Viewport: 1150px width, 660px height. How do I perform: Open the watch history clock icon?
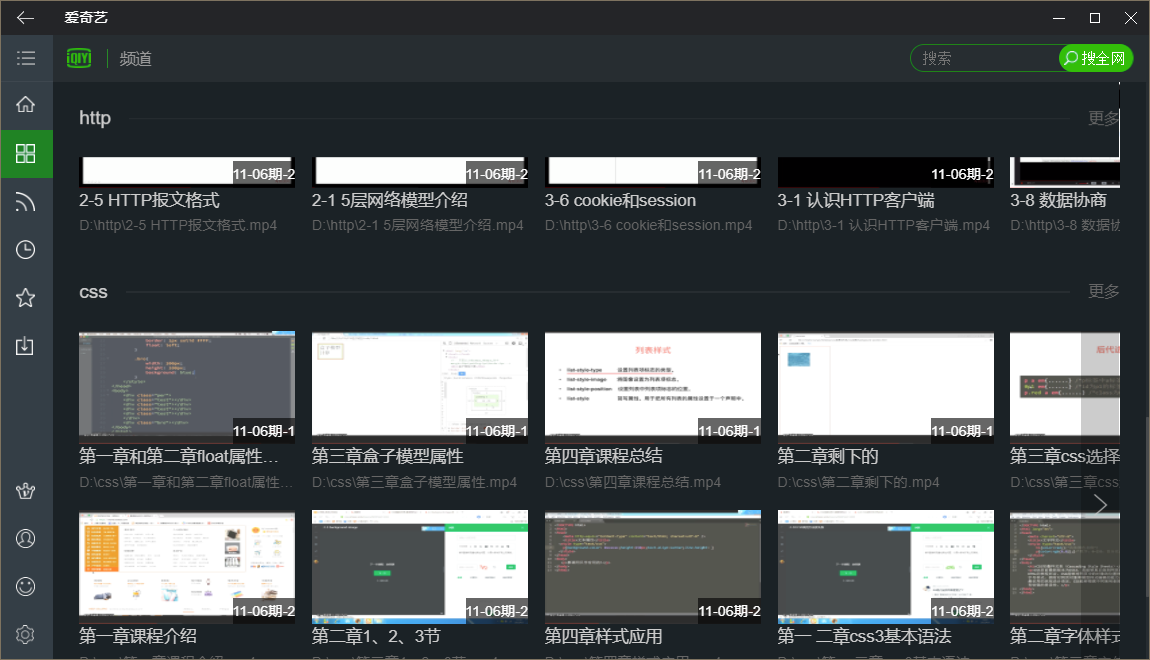click(x=26, y=250)
